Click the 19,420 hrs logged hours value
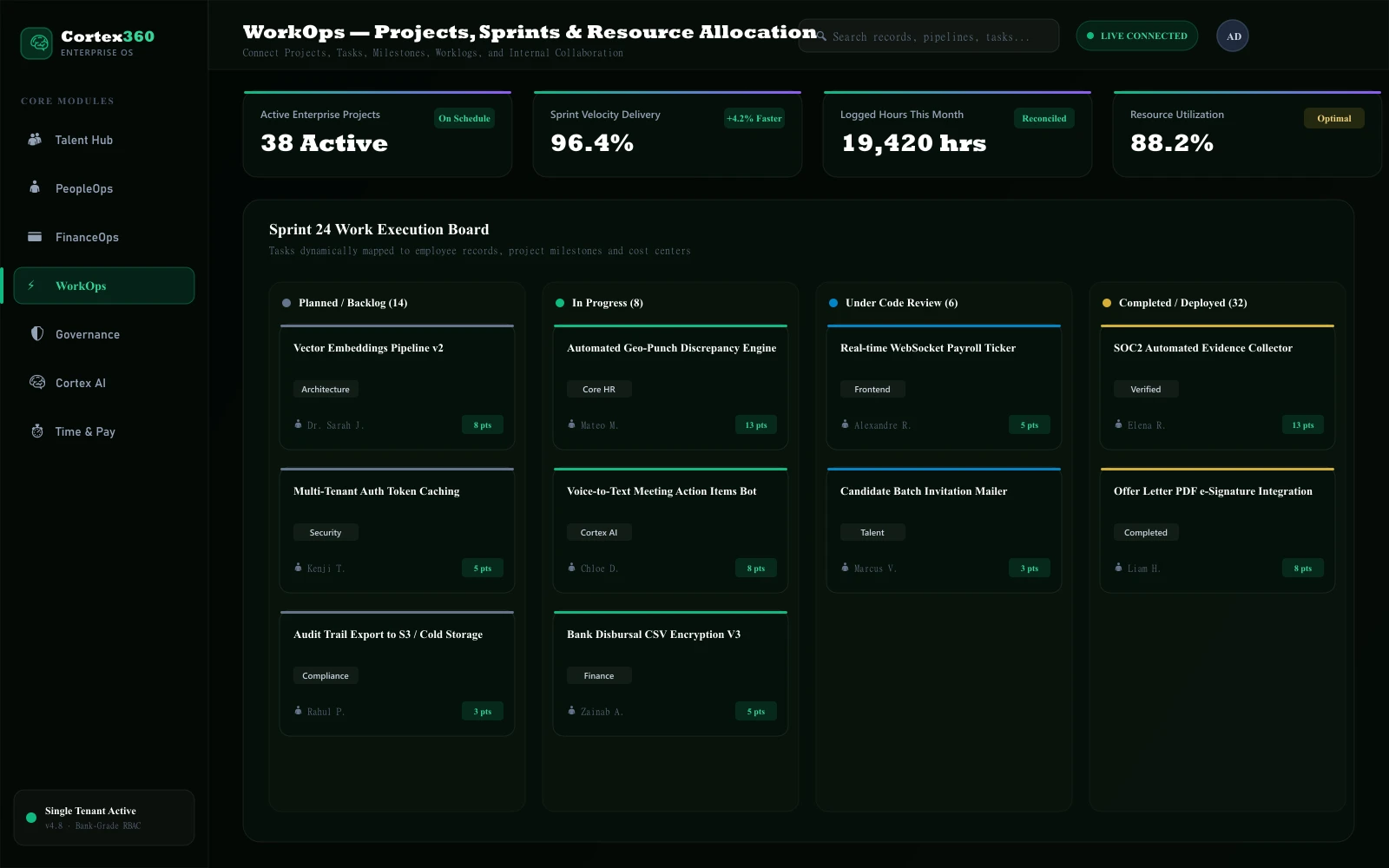Screen dimensions: 1389x868 click(914, 143)
